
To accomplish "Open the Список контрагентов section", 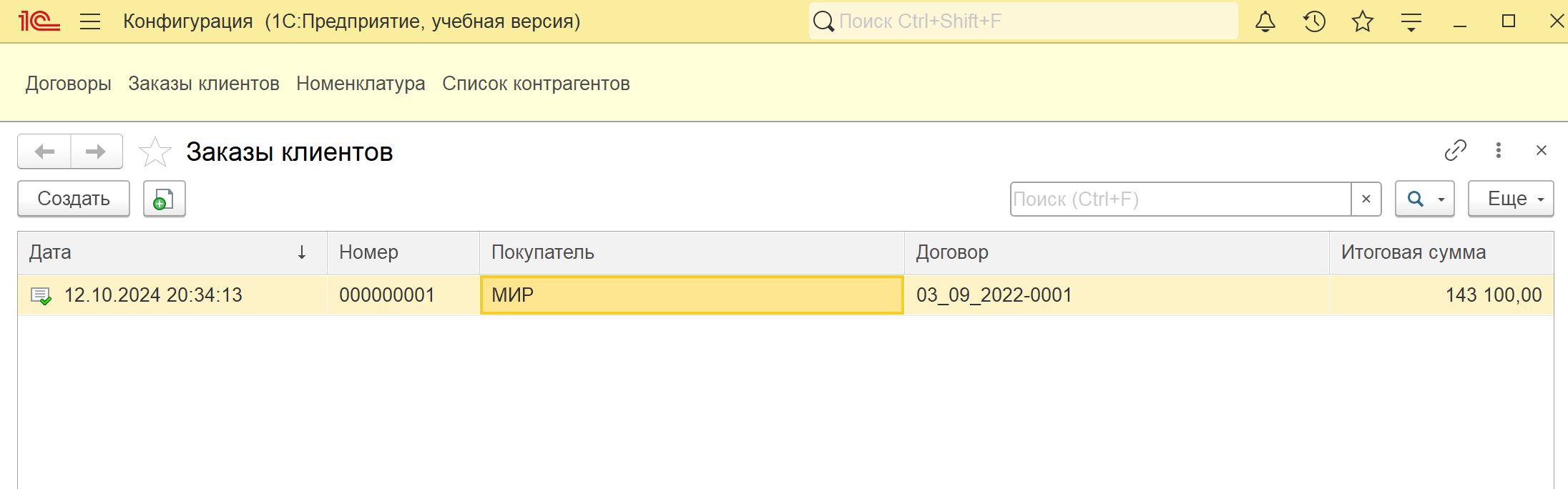I will pyautogui.click(x=536, y=84).
